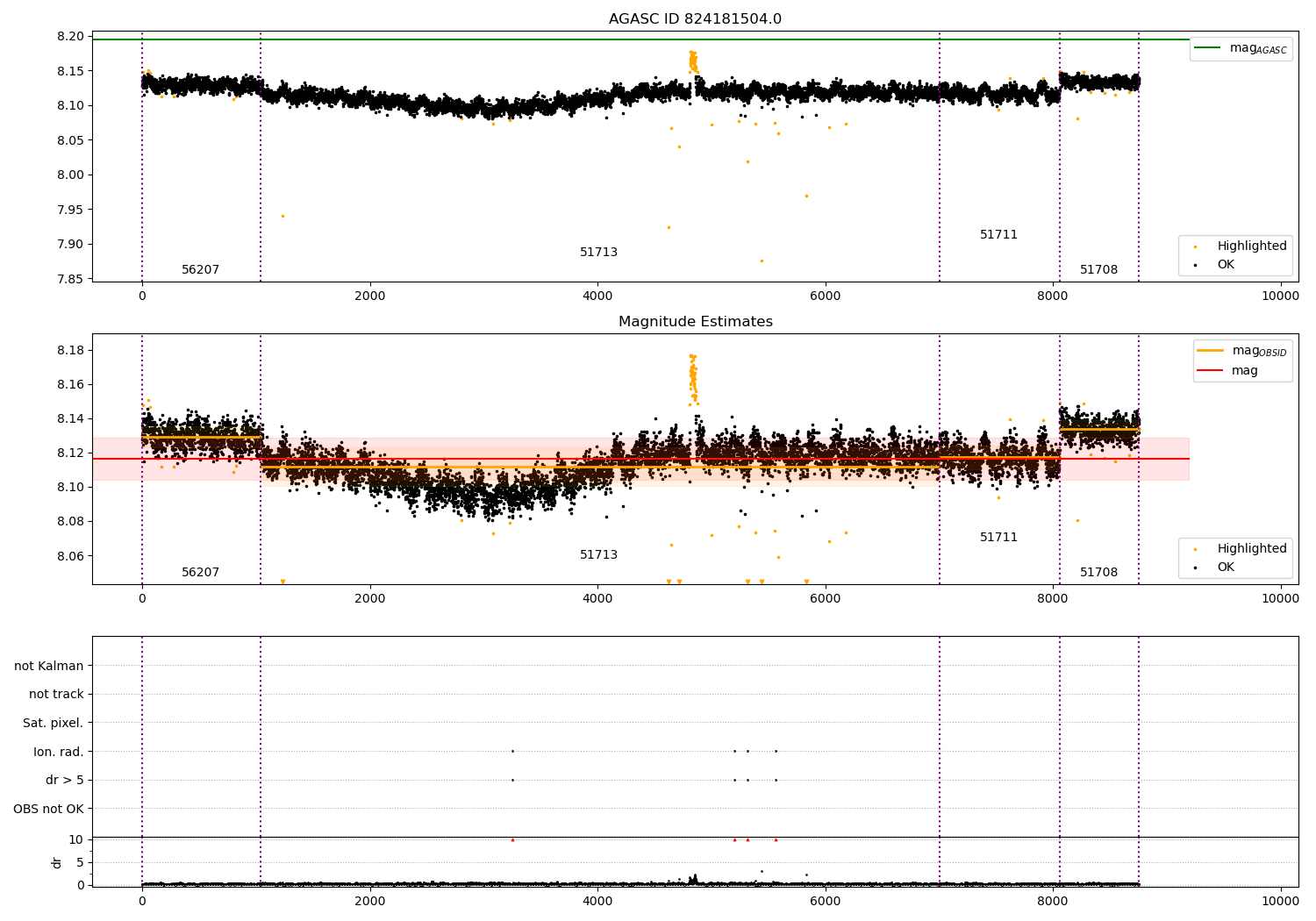Click the 8.00 y-axis tick in top plot
Screen dimensions: 1316x921
[x=72, y=175]
